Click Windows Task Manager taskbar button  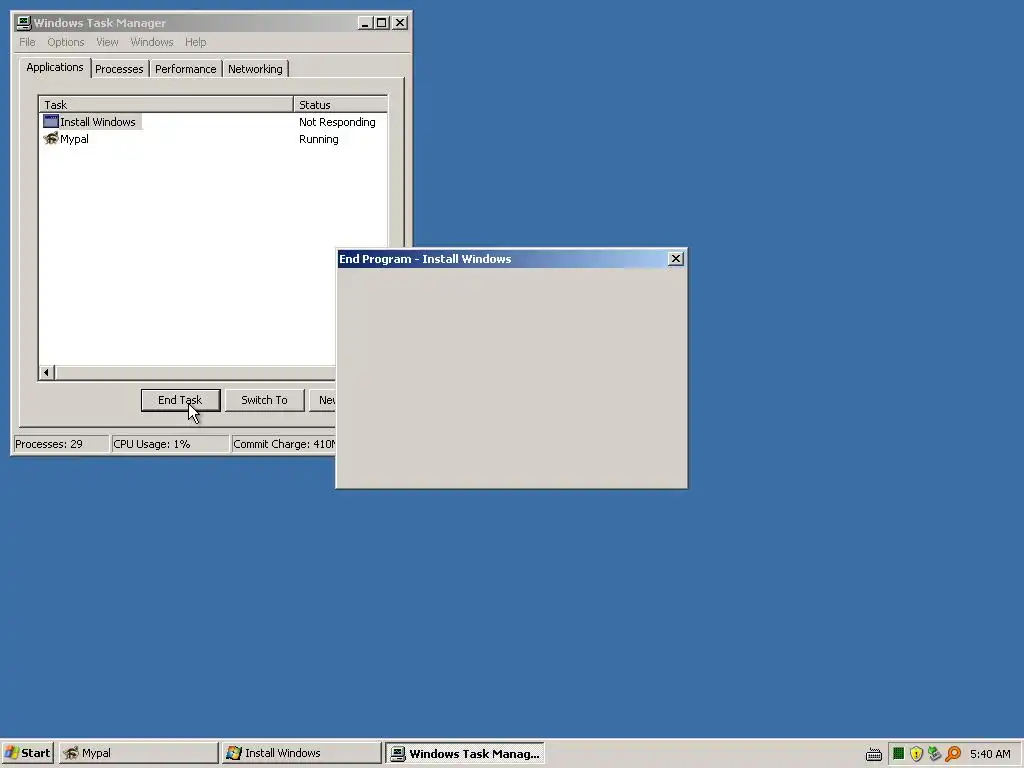pyautogui.click(x=464, y=753)
